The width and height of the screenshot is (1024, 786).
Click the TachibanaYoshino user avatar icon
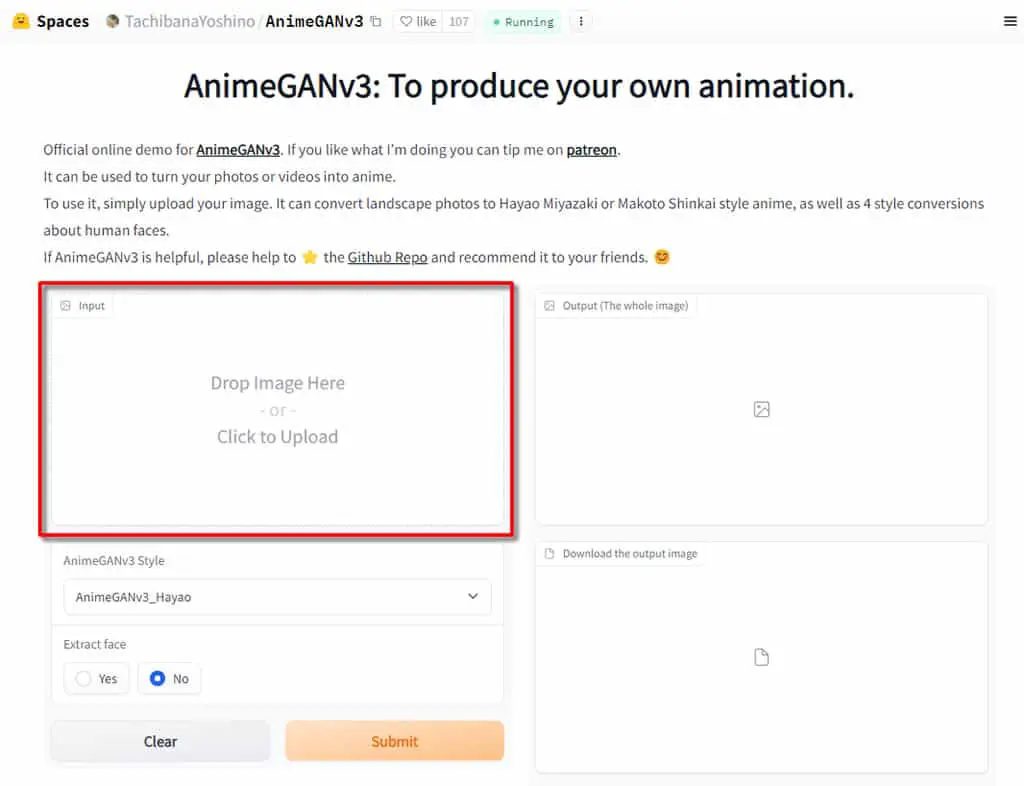[112, 22]
